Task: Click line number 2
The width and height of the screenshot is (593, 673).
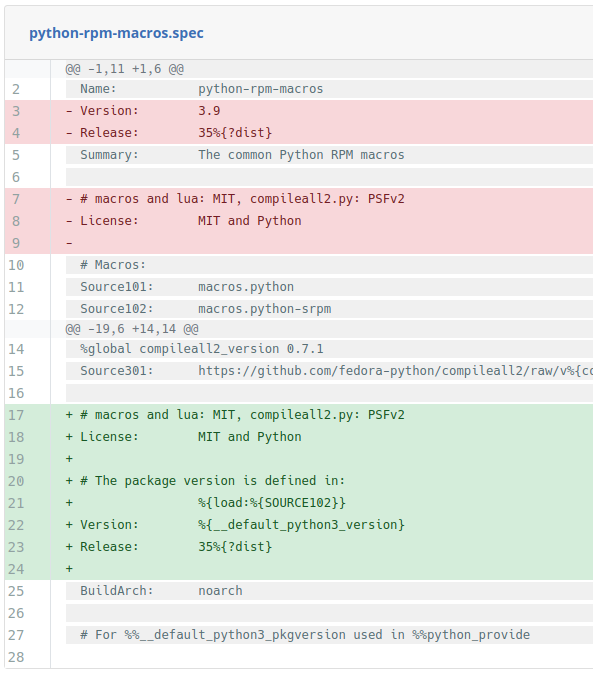Action: click(x=16, y=89)
